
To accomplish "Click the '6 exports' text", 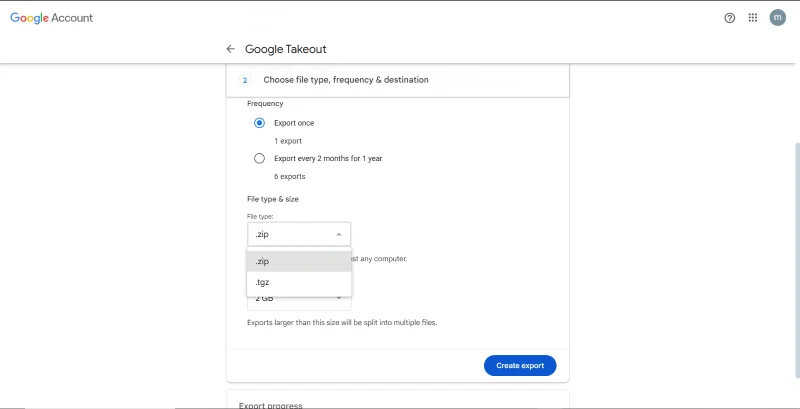I will [x=290, y=176].
